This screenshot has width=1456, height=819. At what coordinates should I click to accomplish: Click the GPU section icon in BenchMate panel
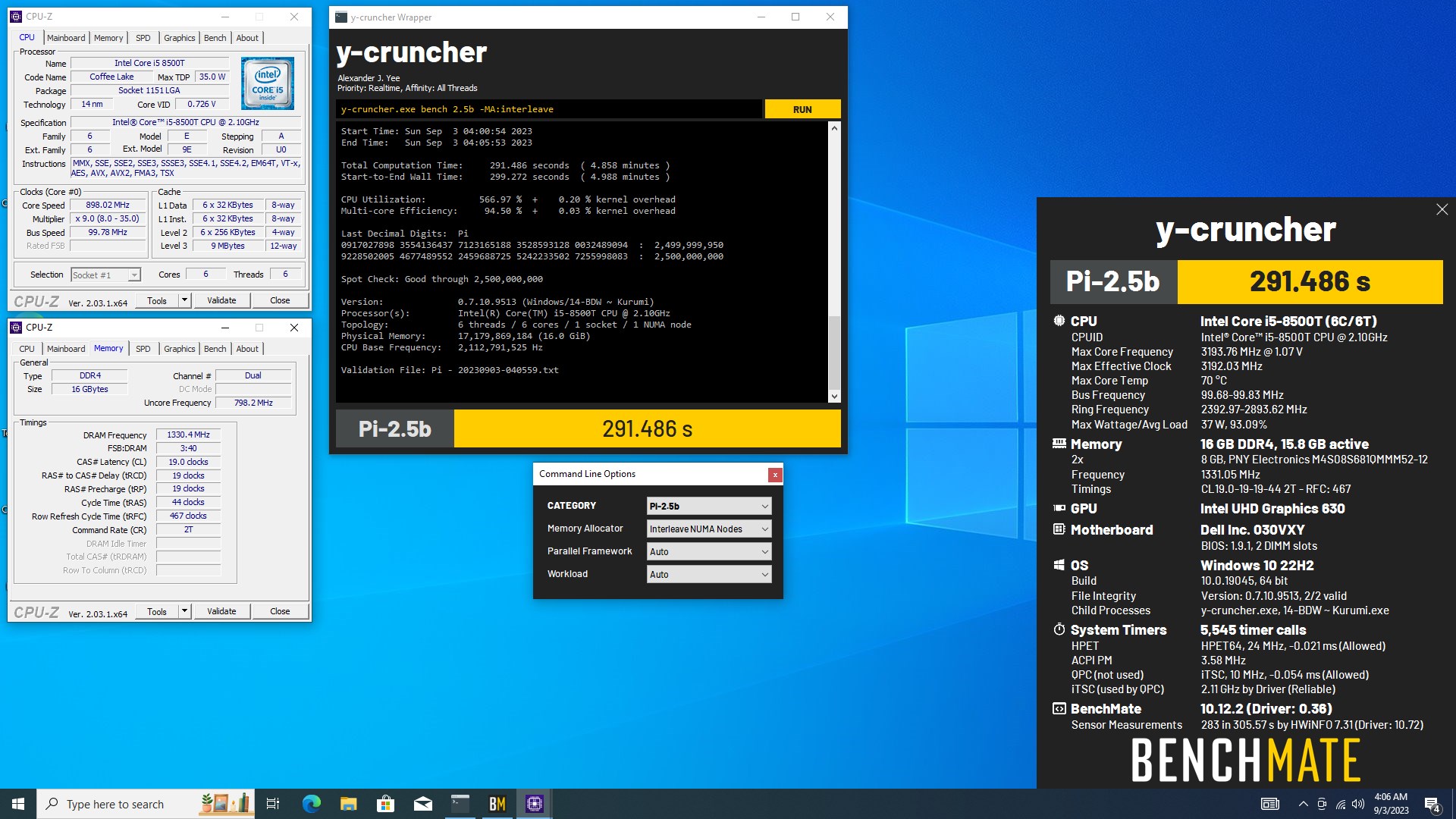click(1059, 508)
